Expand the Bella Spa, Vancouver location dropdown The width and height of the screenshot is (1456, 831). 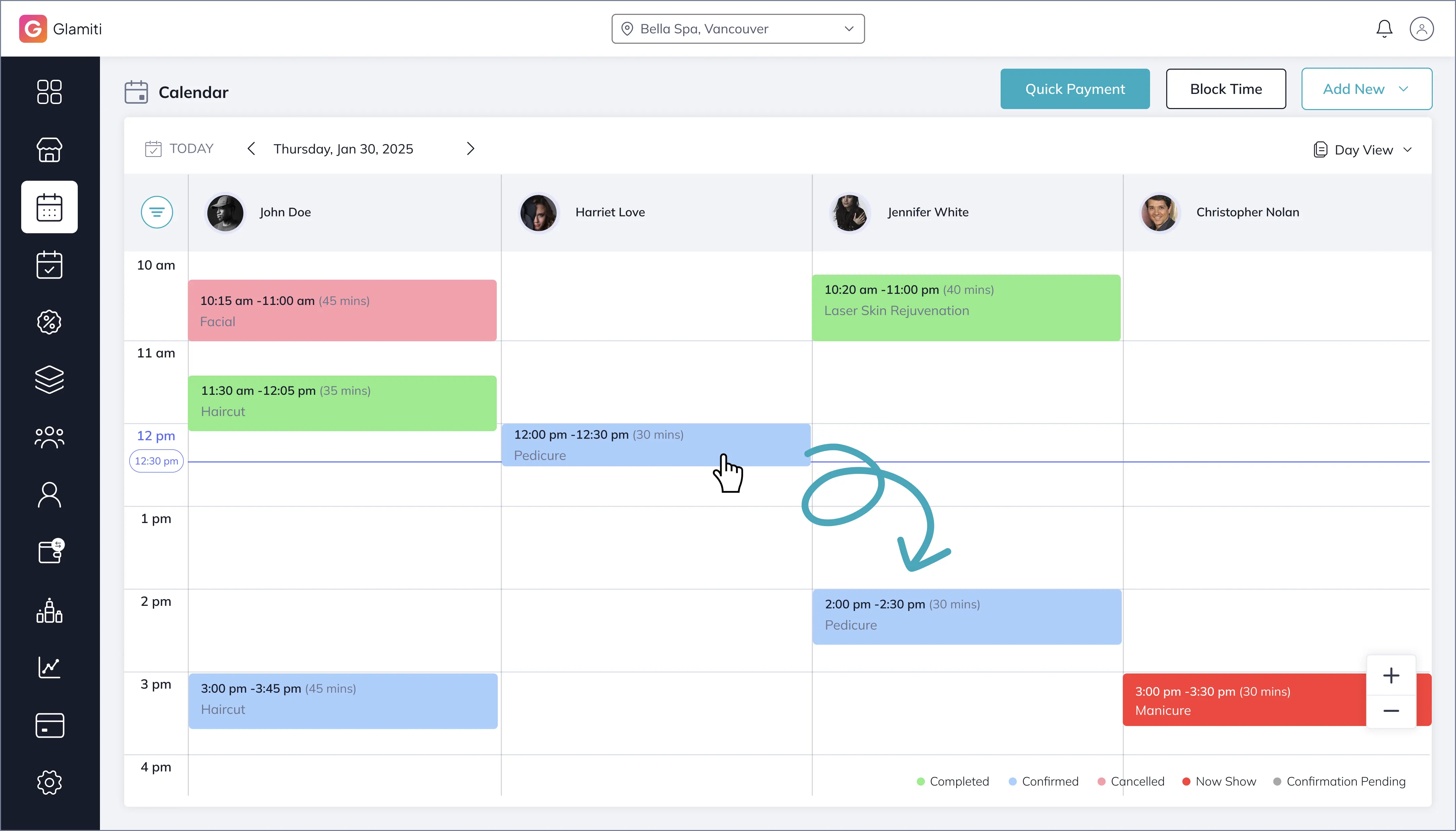click(x=738, y=29)
